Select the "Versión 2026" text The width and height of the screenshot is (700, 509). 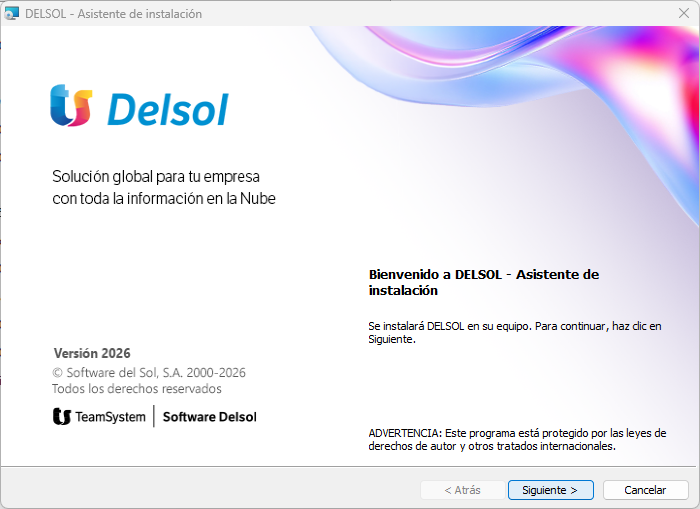[92, 353]
